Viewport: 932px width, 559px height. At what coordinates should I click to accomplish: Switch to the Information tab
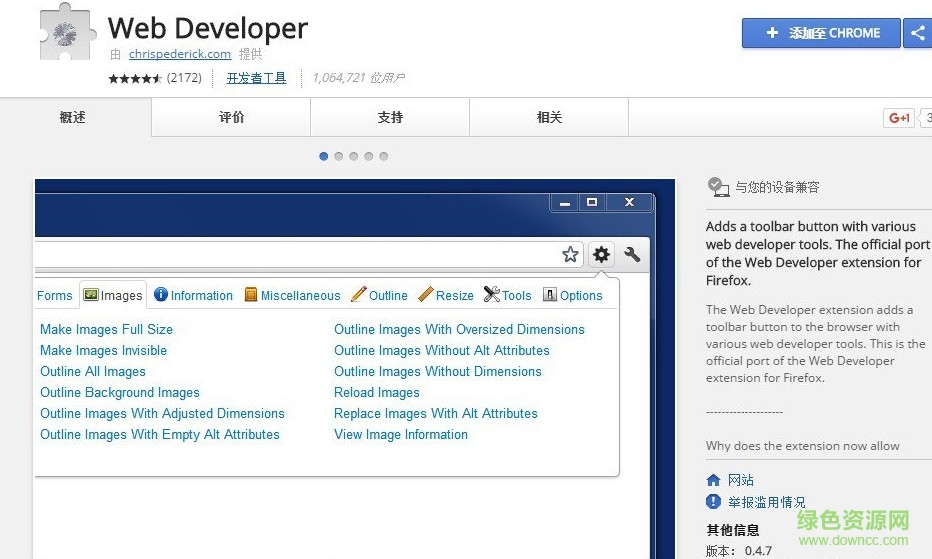pyautogui.click(x=193, y=295)
